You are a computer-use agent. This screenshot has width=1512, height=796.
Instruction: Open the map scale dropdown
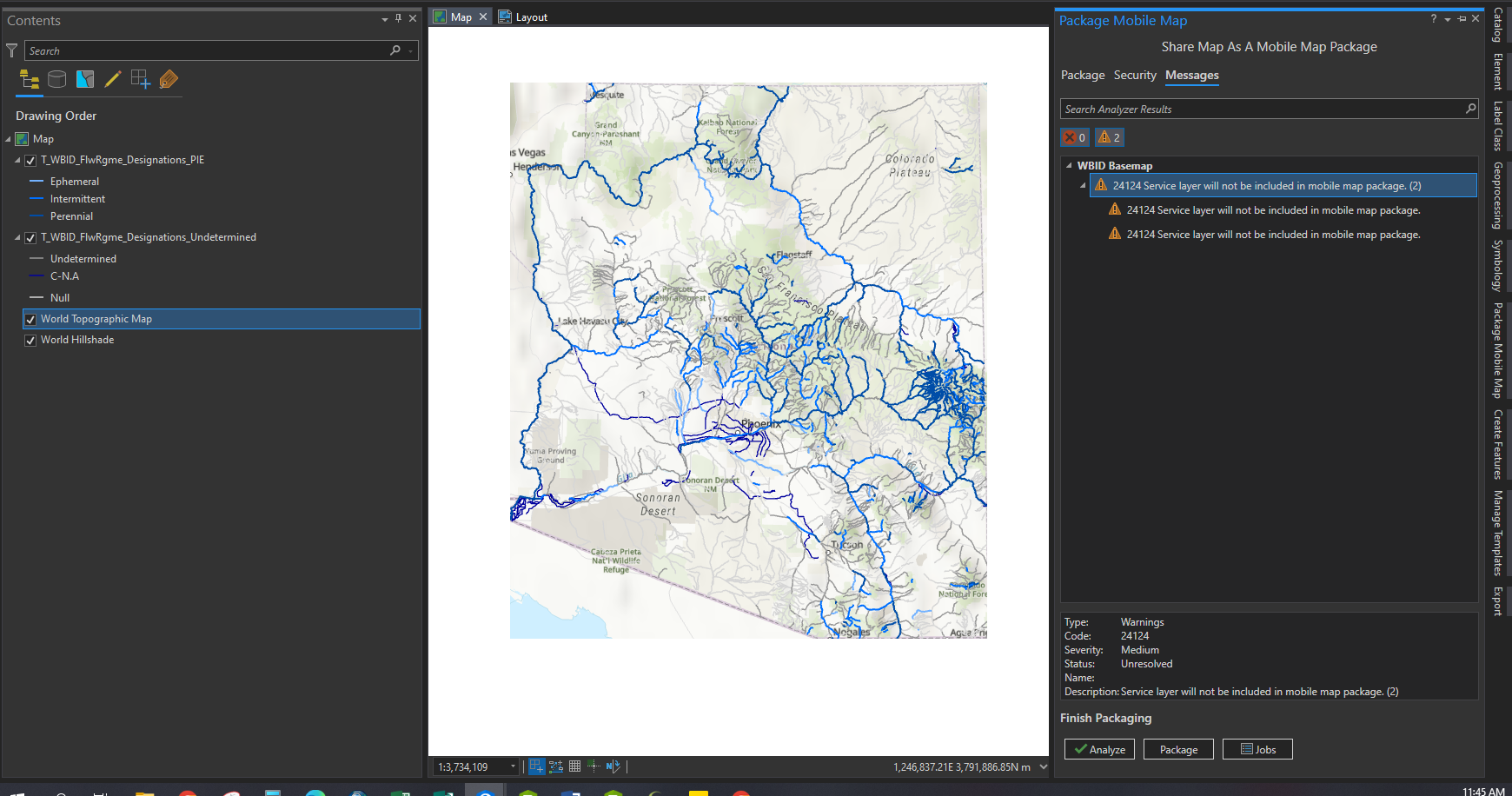513,766
